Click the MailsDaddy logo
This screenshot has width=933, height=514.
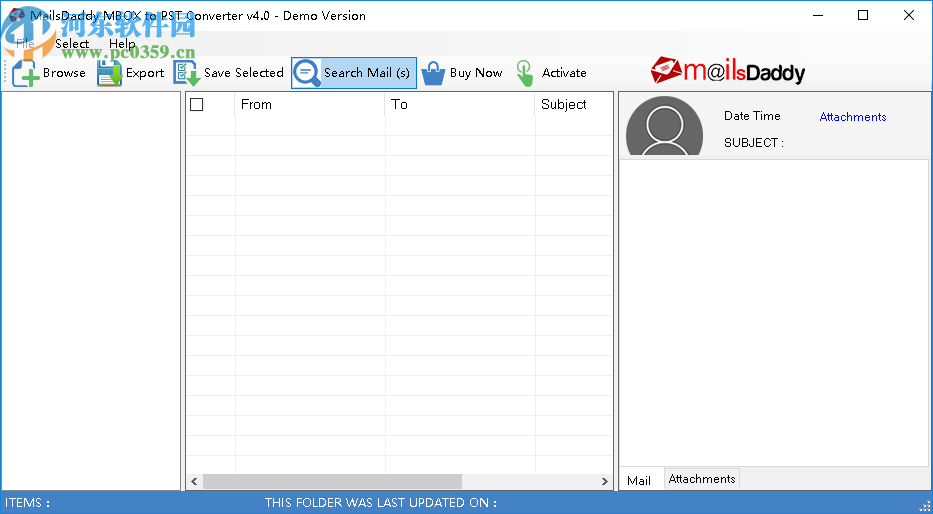(728, 71)
